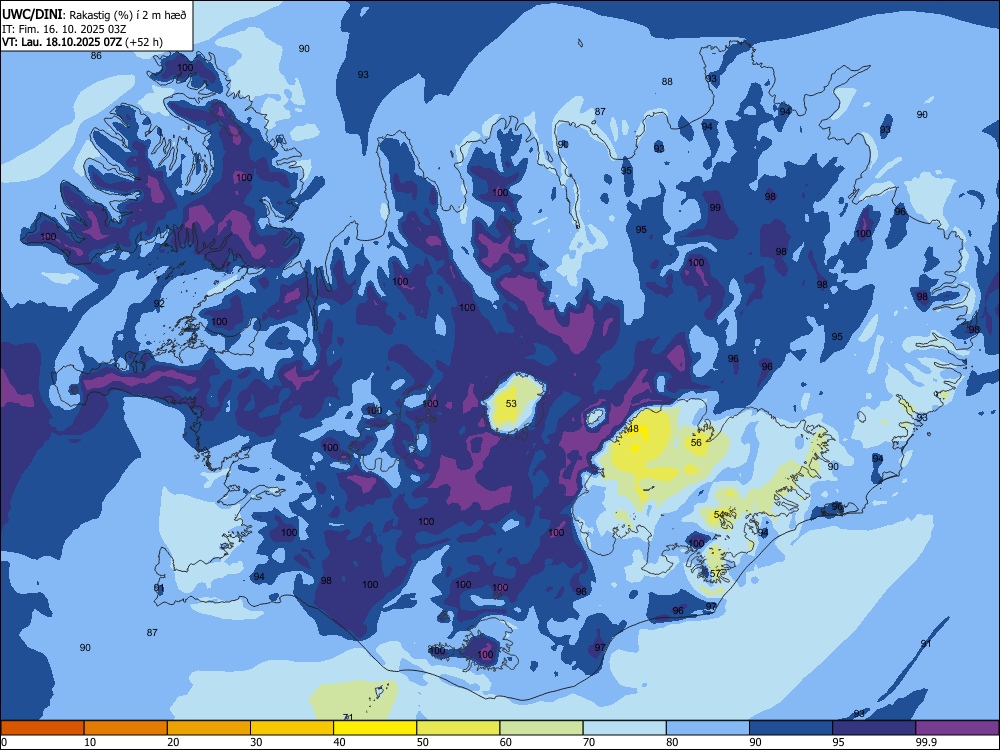Click the '56' value in the yellow area
Image resolution: width=1000 pixels, height=750 pixels.
pyautogui.click(x=696, y=442)
